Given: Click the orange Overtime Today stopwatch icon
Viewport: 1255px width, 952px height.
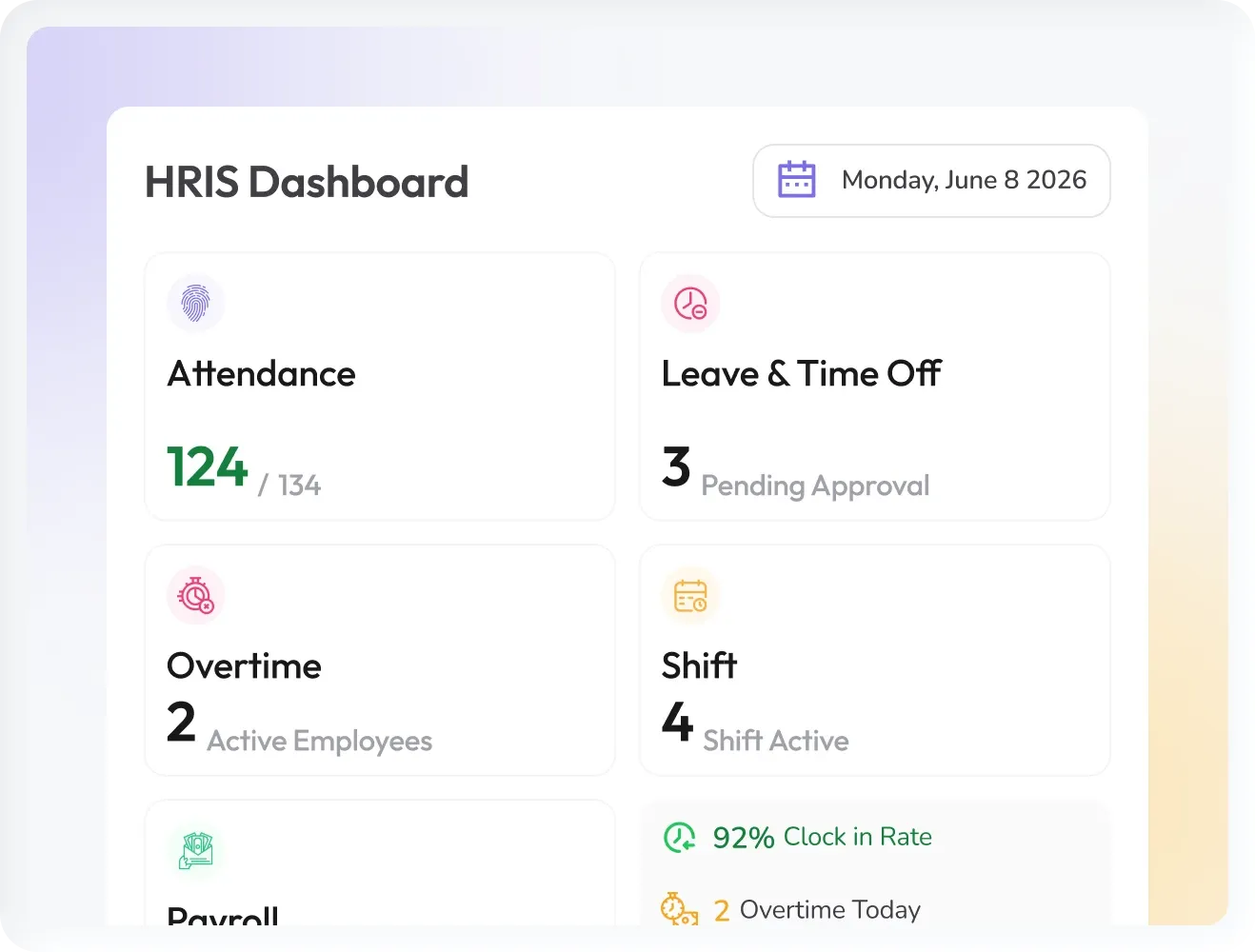Looking at the screenshot, I should click(x=680, y=909).
